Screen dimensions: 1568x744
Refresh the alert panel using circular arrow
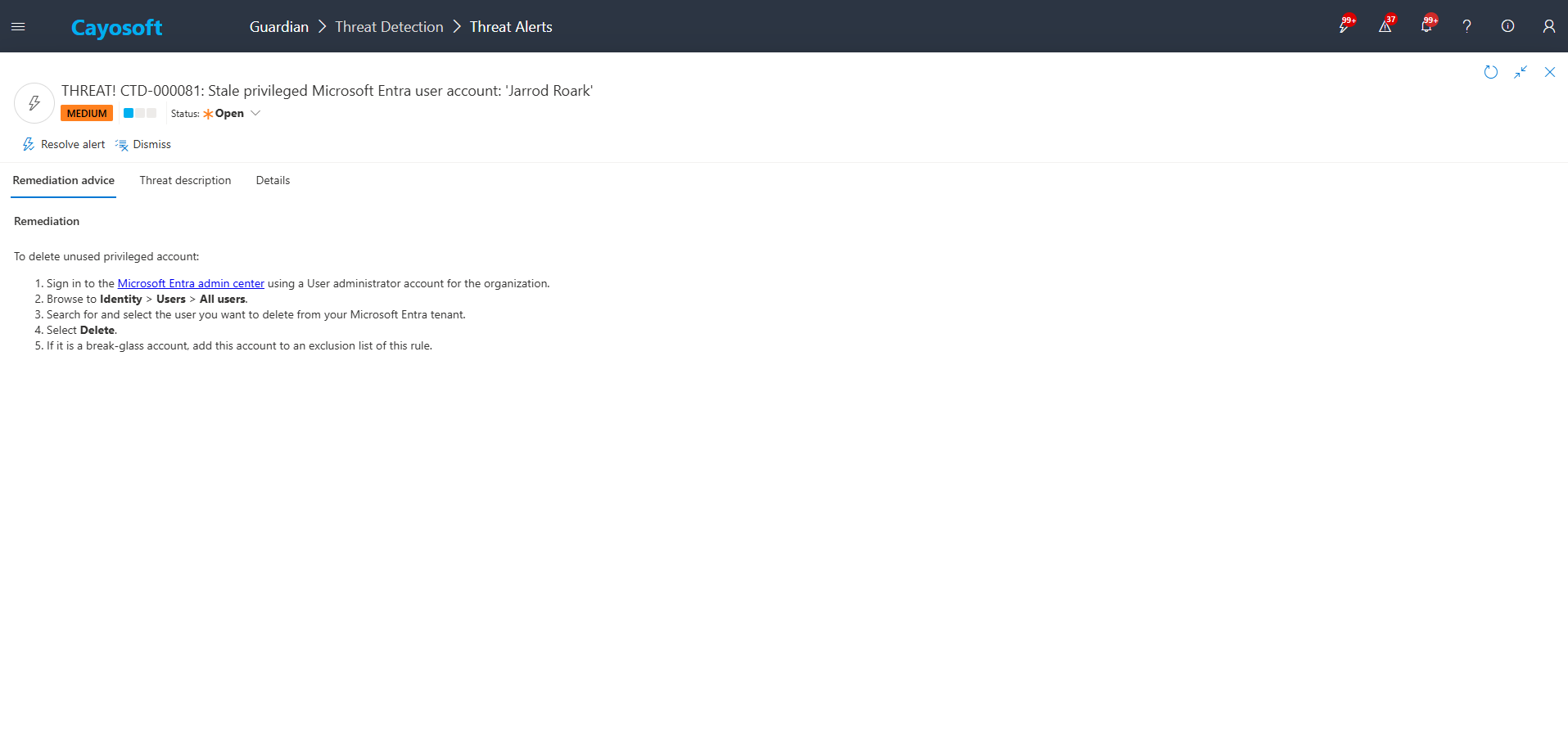[x=1491, y=72]
